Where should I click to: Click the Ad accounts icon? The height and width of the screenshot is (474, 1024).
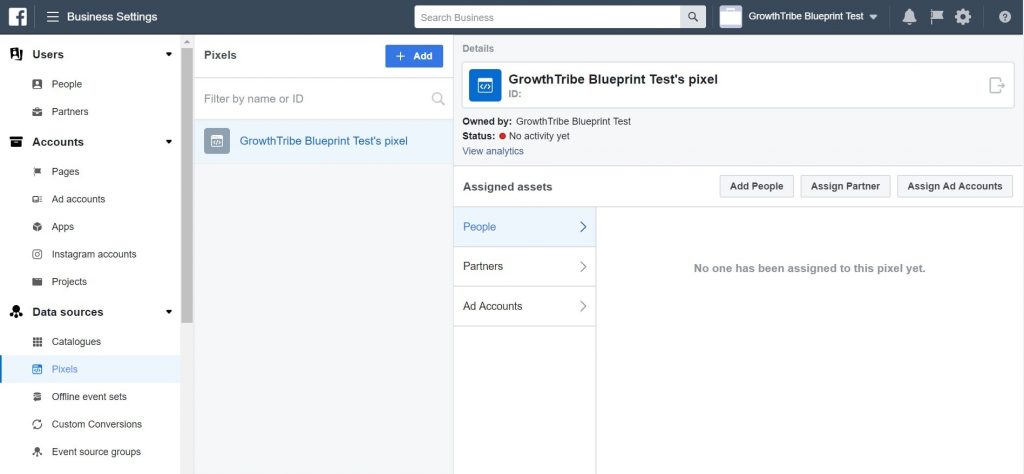37,199
